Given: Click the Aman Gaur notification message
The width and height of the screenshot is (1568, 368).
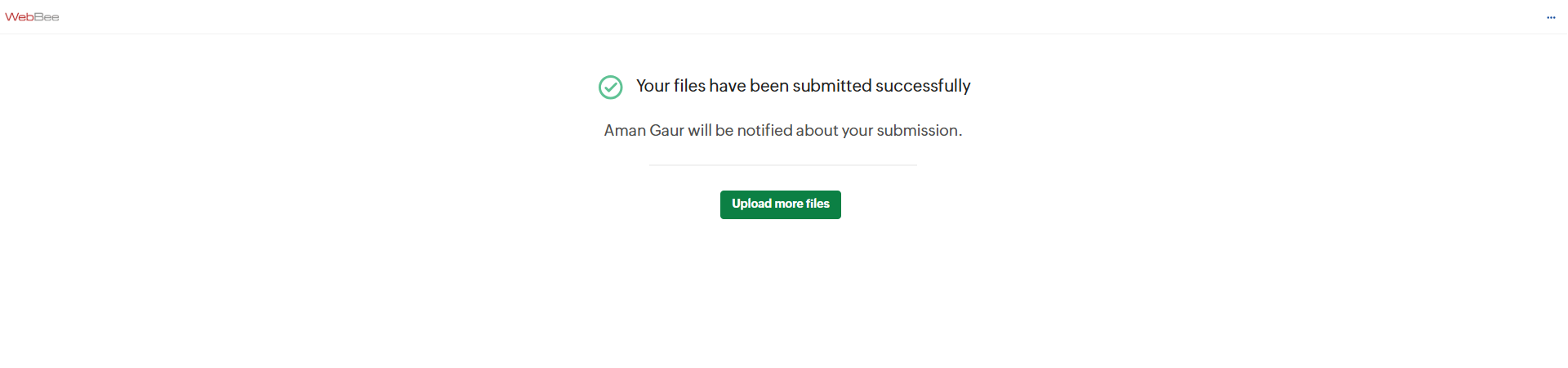Looking at the screenshot, I should pos(782,131).
